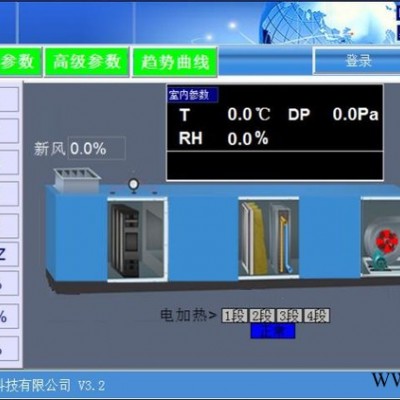Click the 新风 0.0% value field

[x=97, y=148]
